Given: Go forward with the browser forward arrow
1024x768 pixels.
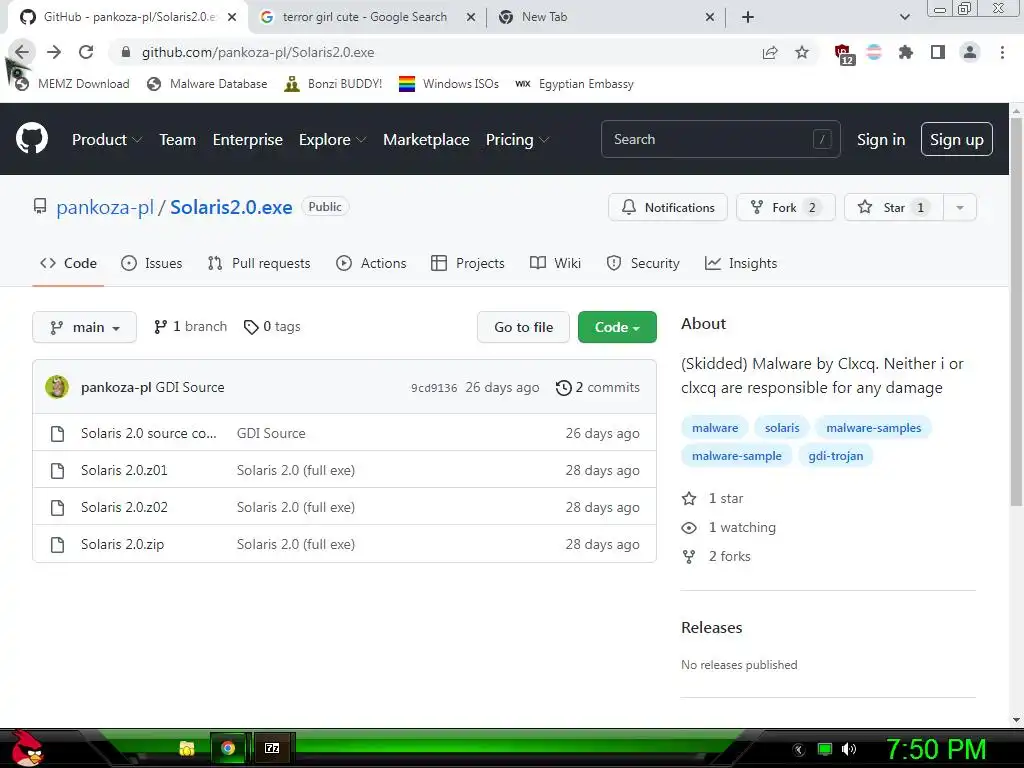Looking at the screenshot, I should point(54,52).
